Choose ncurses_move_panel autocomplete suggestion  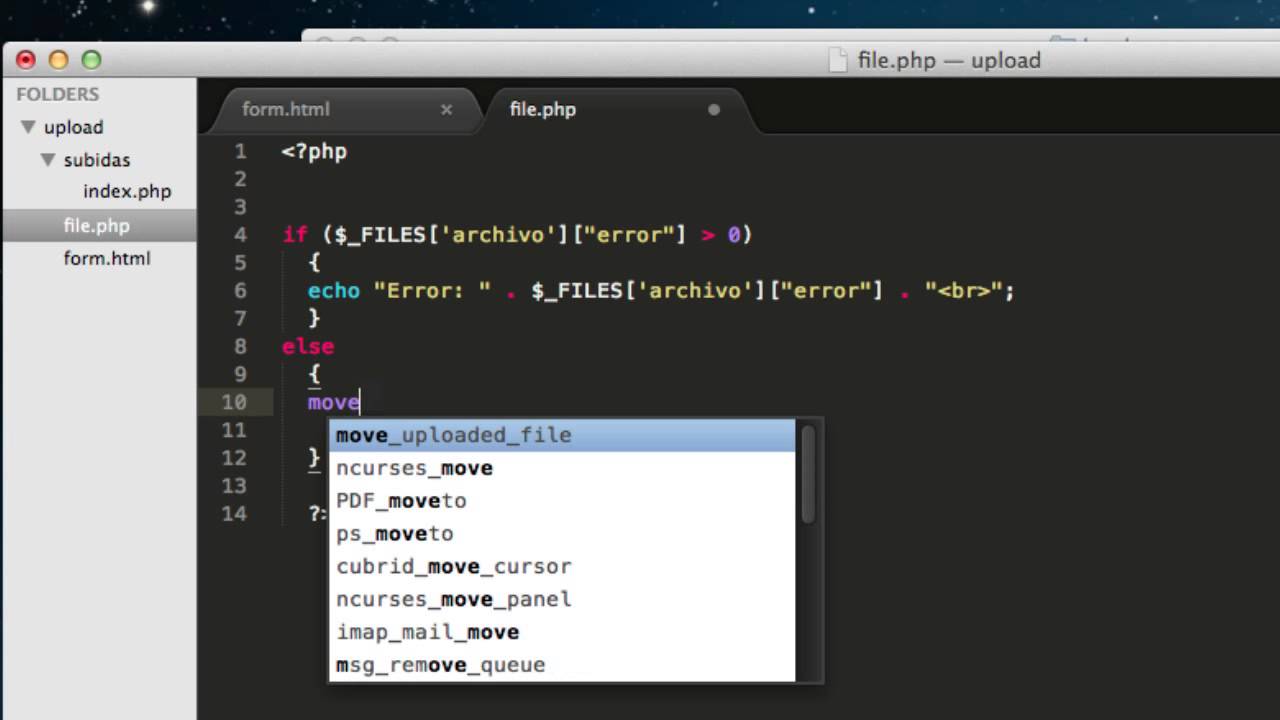(562, 599)
